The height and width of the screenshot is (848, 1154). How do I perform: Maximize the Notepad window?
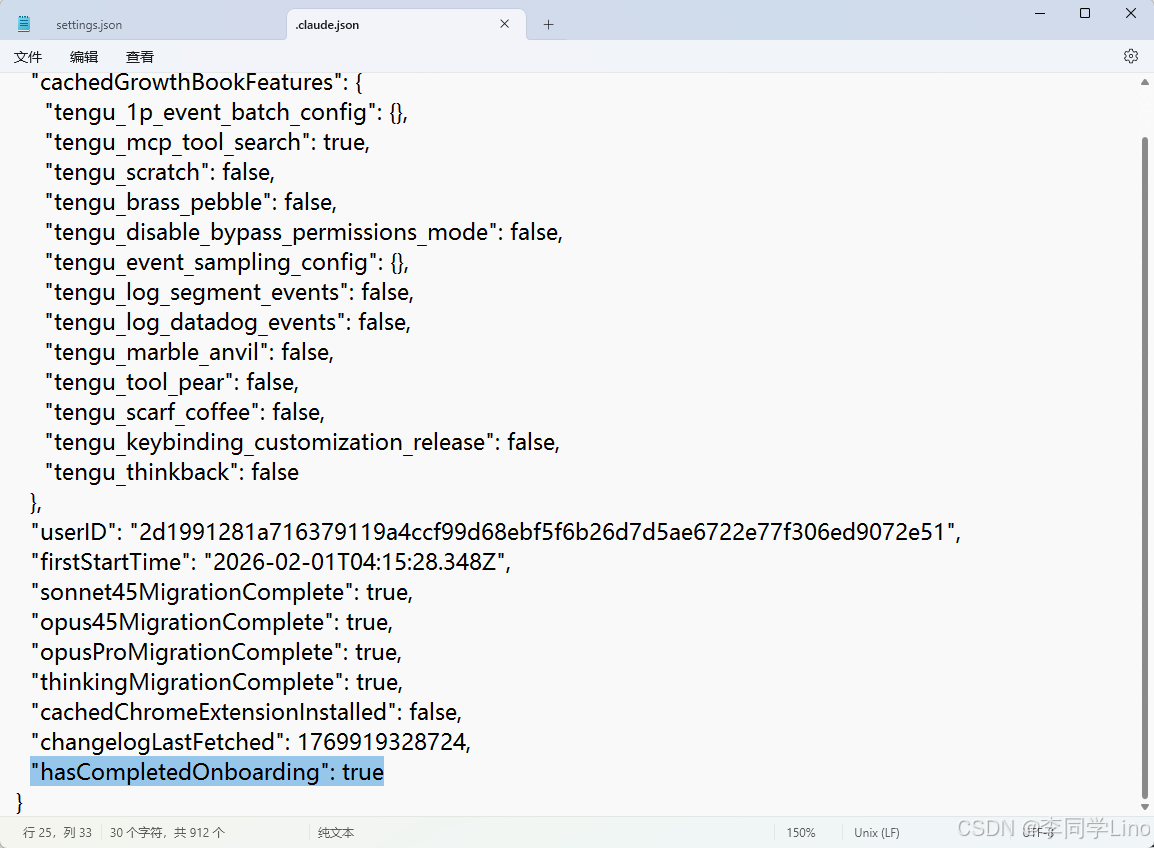tap(1085, 13)
